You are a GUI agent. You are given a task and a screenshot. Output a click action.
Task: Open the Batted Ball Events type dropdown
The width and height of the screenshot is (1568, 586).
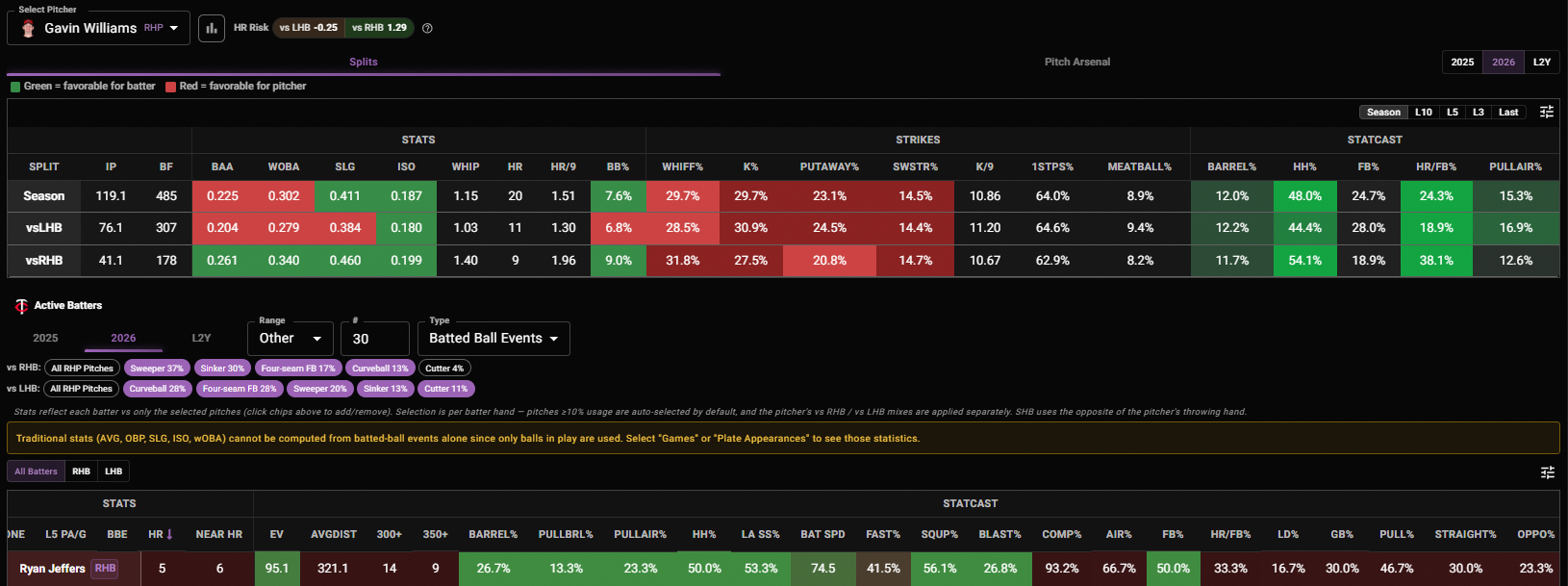pos(493,339)
